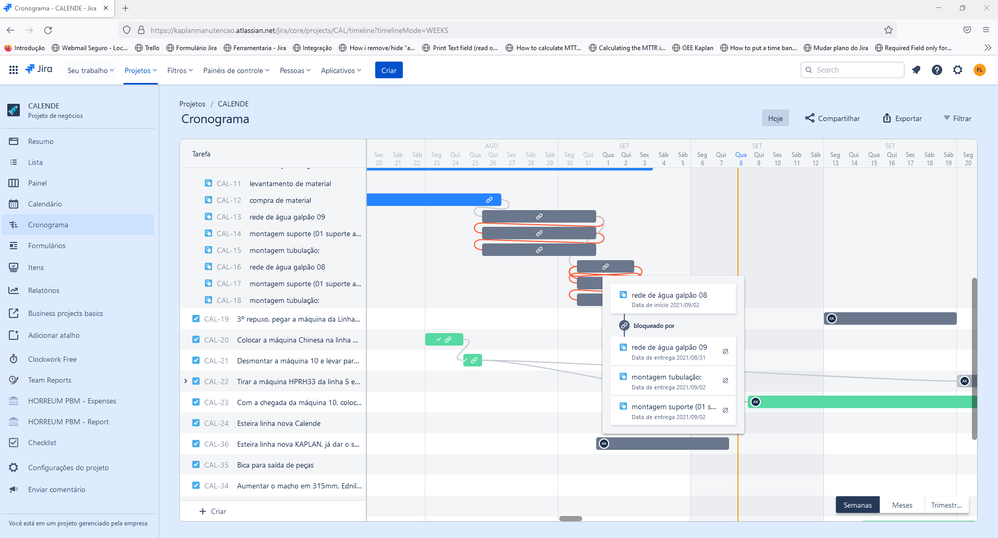Open the Jira settings gear icon
The height and width of the screenshot is (538, 998).
(957, 70)
